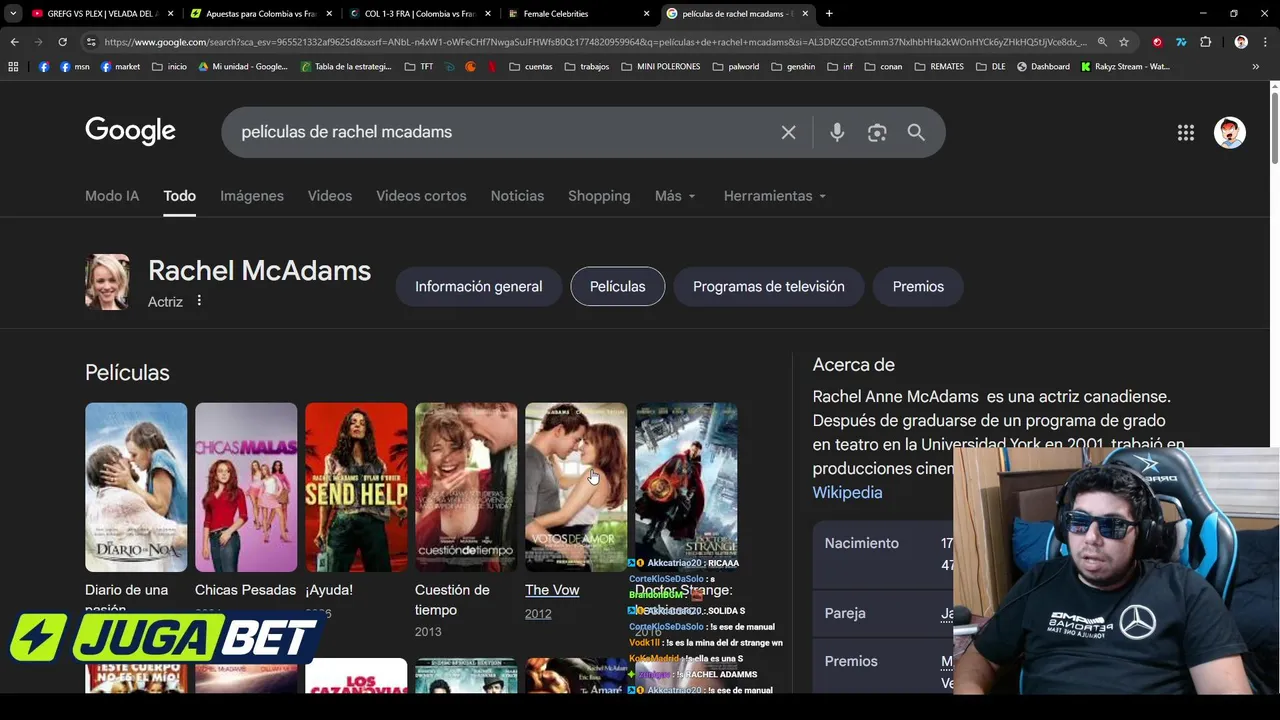The width and height of the screenshot is (1280, 720).
Task: Click the browser address bar URL
Action: tap(595, 42)
